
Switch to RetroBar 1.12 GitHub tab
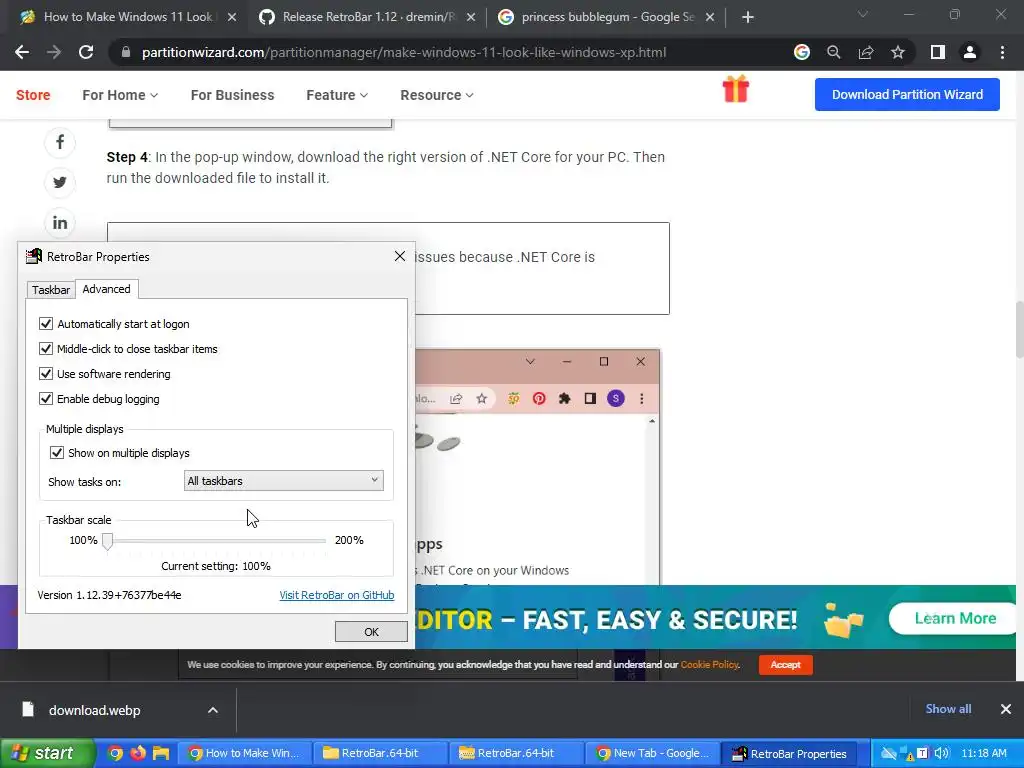pyautogui.click(x=367, y=18)
